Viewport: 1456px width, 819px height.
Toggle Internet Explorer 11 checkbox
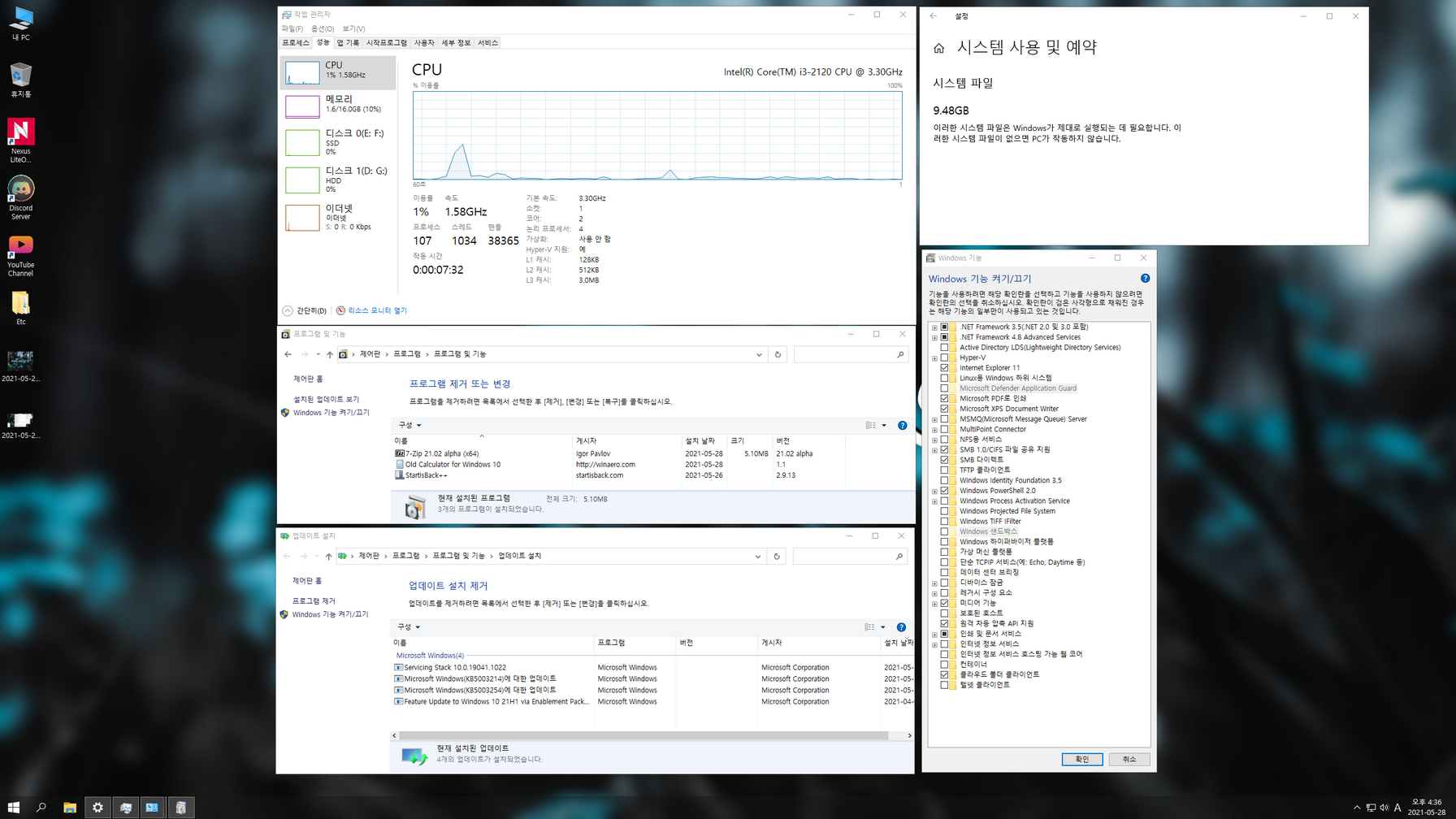pyautogui.click(x=944, y=368)
